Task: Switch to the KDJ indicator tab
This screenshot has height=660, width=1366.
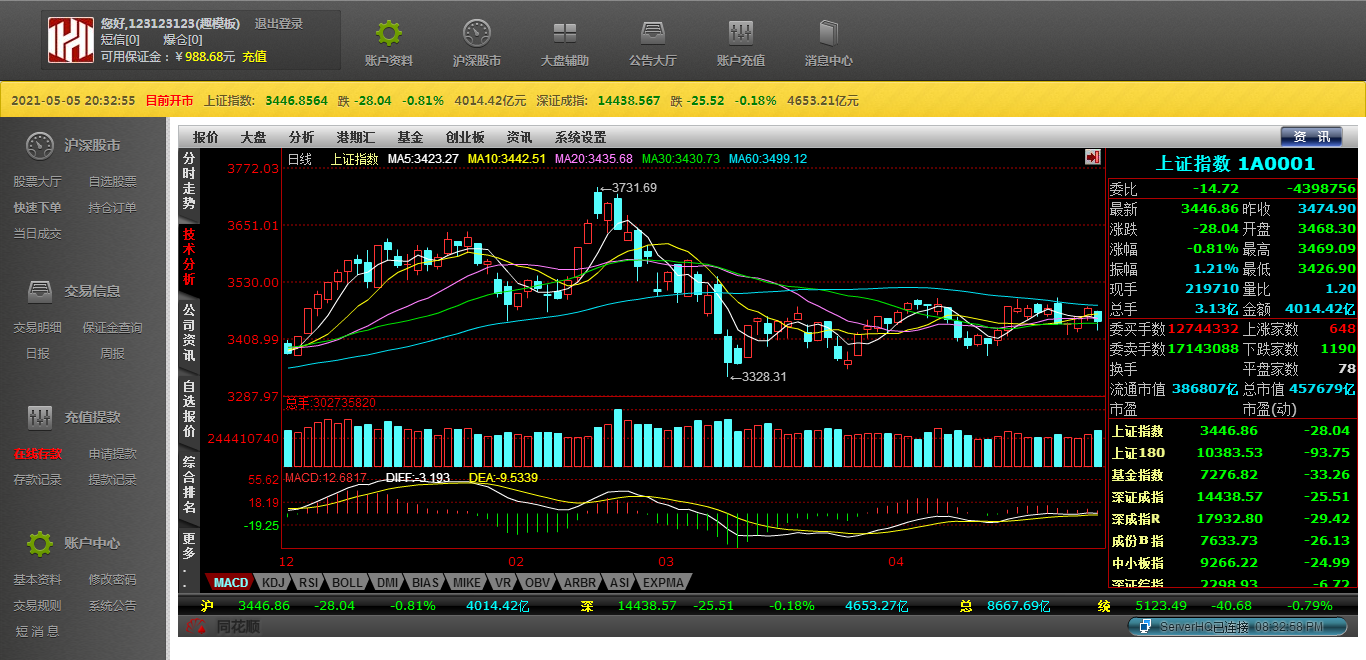Action: [273, 582]
